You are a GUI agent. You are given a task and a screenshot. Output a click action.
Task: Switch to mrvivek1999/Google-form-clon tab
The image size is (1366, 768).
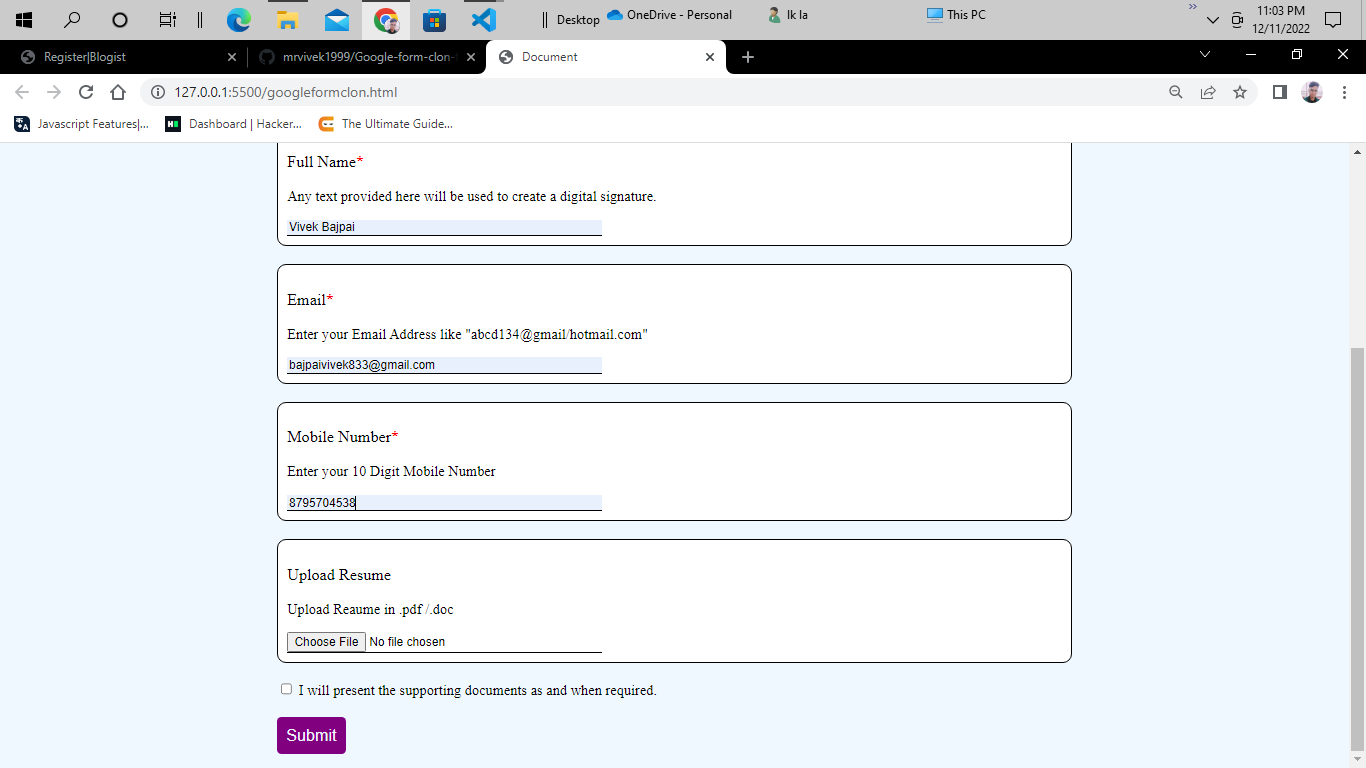366,57
